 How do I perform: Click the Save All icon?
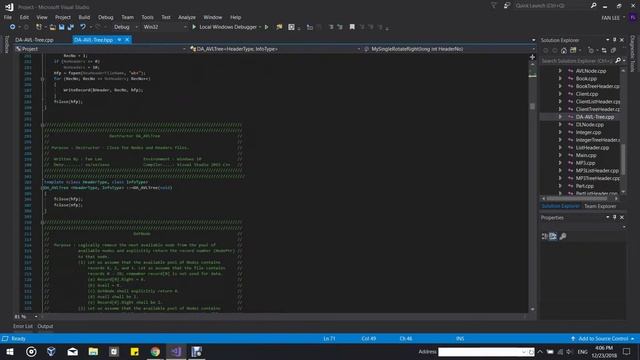click(71, 27)
